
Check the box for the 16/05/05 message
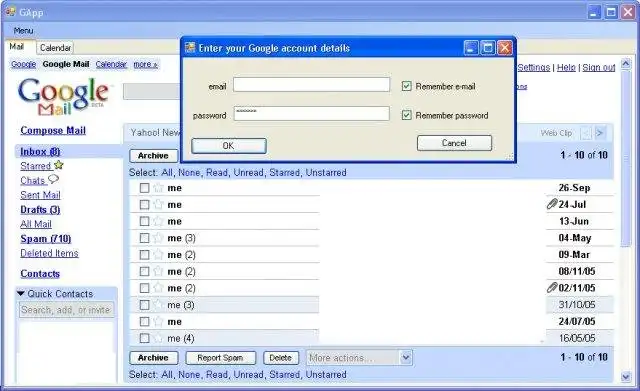coord(144,338)
